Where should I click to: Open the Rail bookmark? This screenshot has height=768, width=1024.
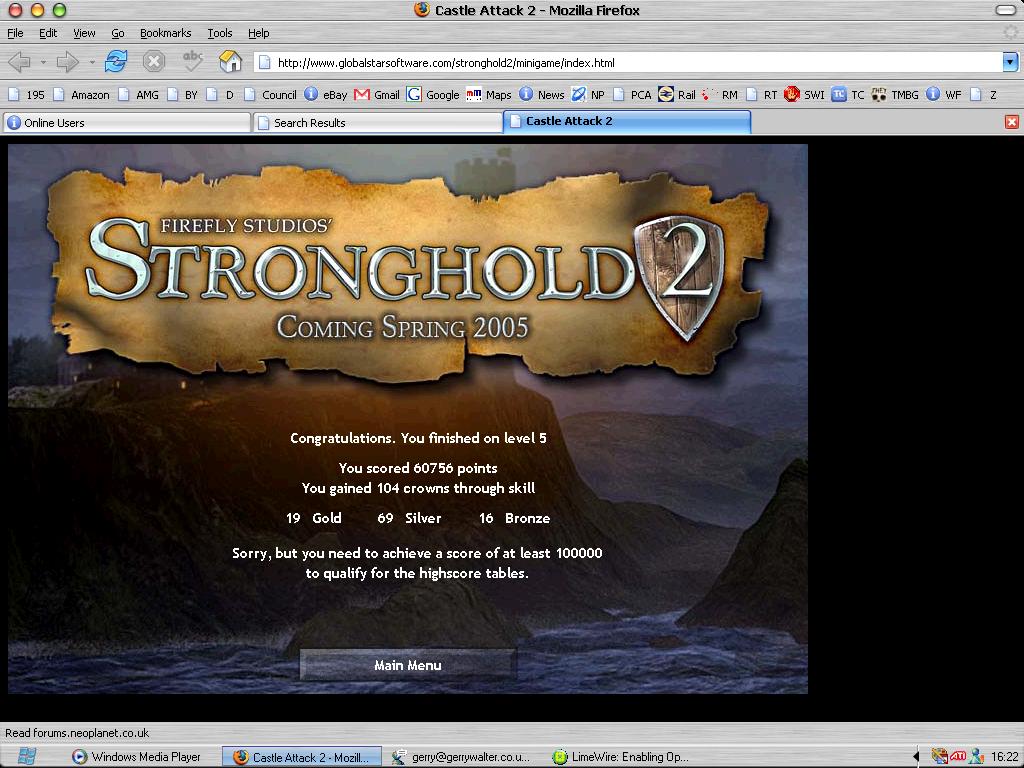pyautogui.click(x=677, y=95)
